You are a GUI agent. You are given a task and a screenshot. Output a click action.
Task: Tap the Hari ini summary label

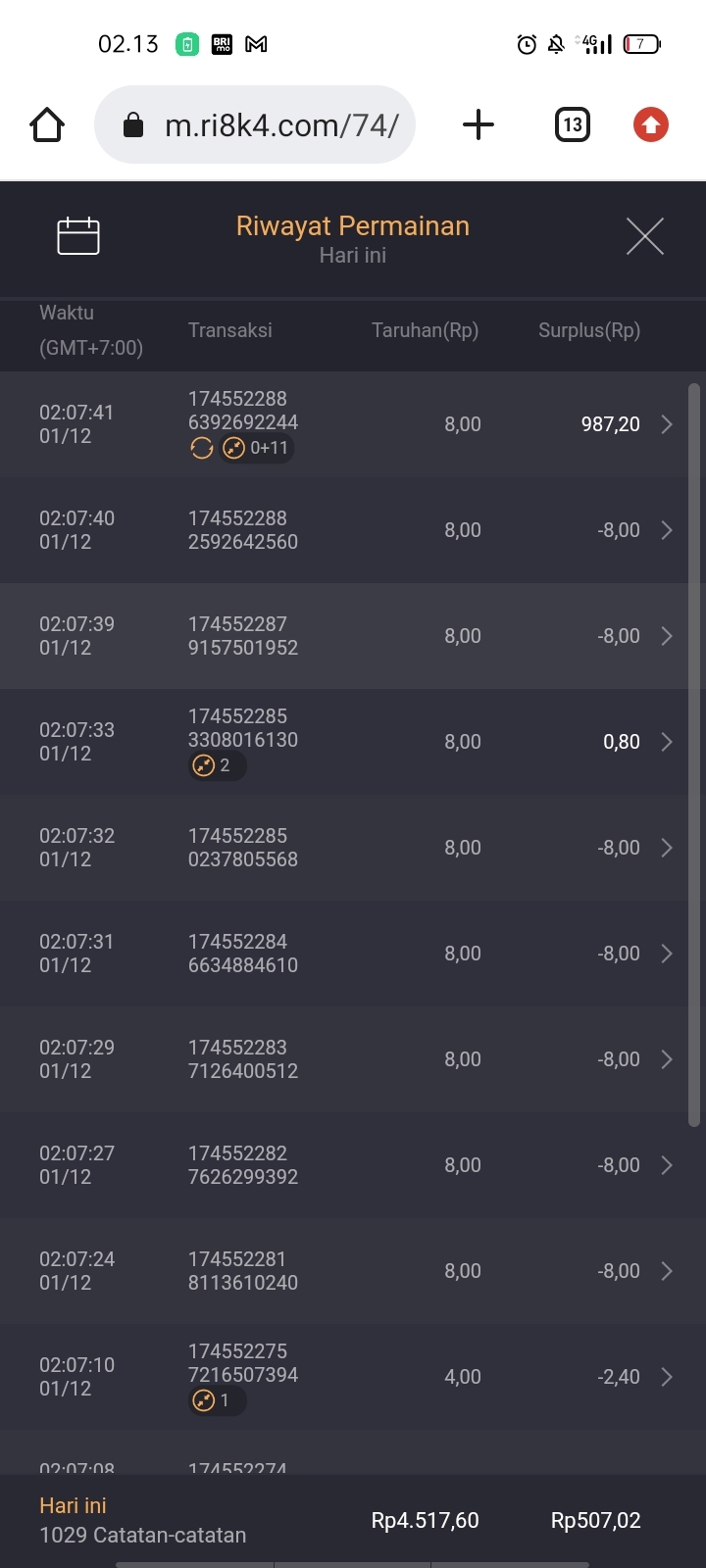pyautogui.click(x=74, y=1506)
